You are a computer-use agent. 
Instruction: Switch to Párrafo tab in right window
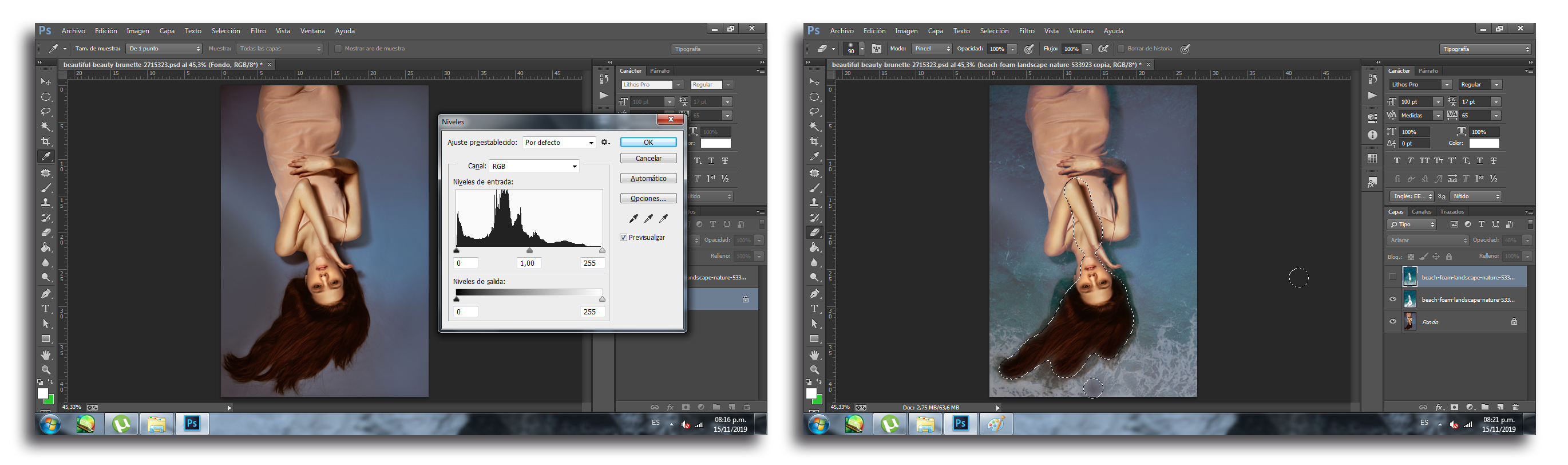(1428, 70)
